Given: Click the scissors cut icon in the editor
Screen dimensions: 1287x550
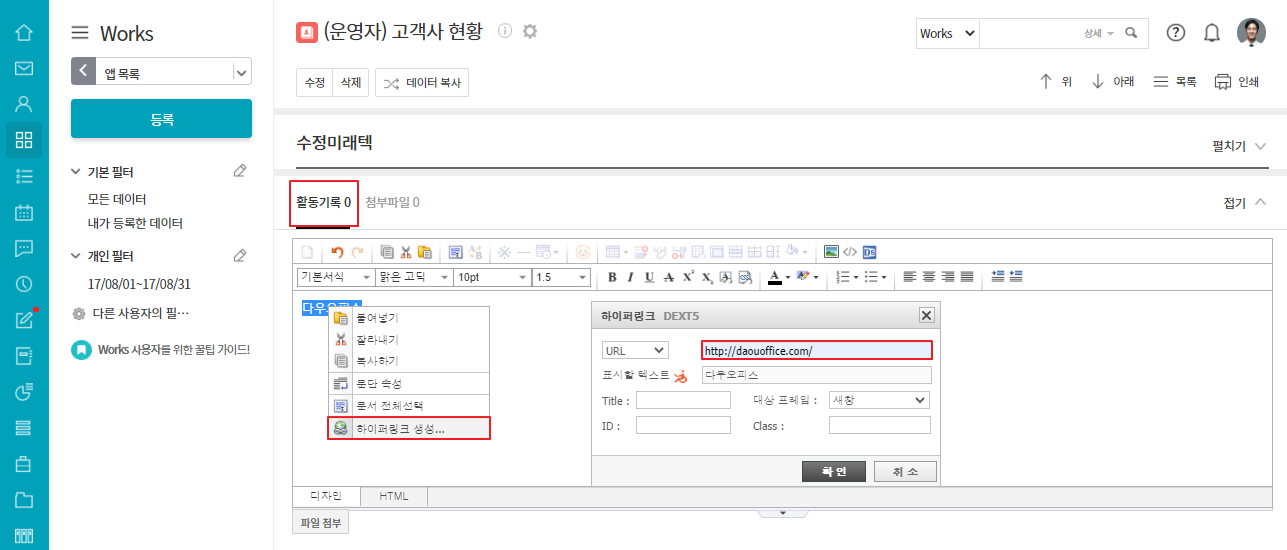Looking at the screenshot, I should click(x=406, y=252).
